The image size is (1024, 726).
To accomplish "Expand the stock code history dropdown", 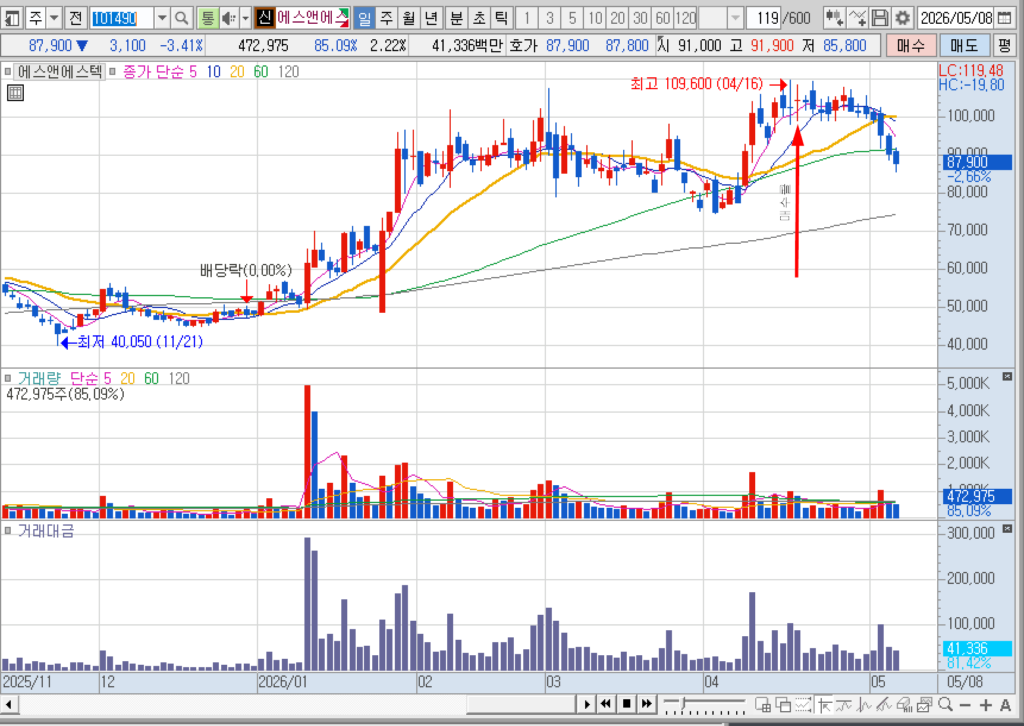I will tap(163, 18).
